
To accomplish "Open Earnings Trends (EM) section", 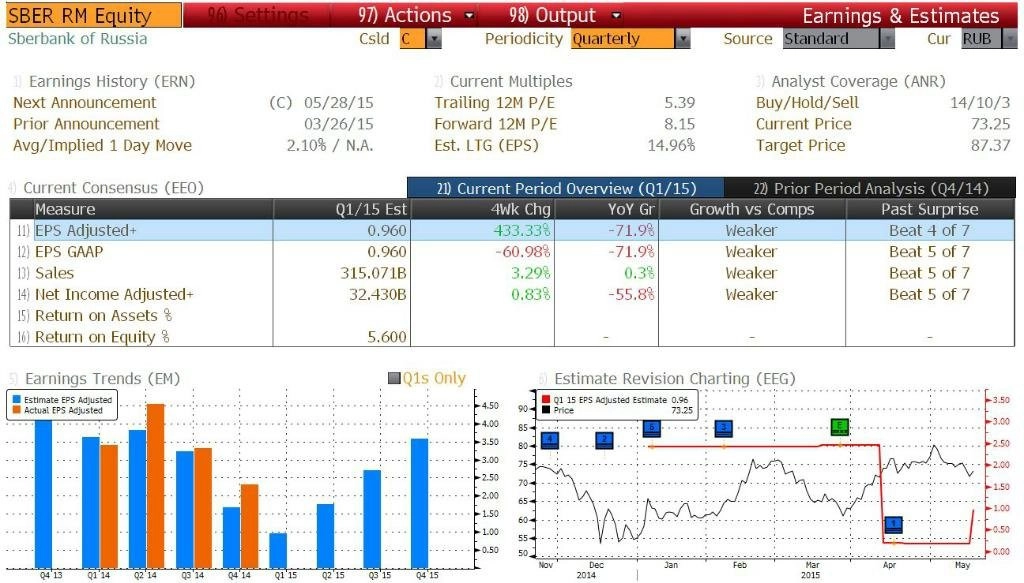I will click(x=103, y=379).
